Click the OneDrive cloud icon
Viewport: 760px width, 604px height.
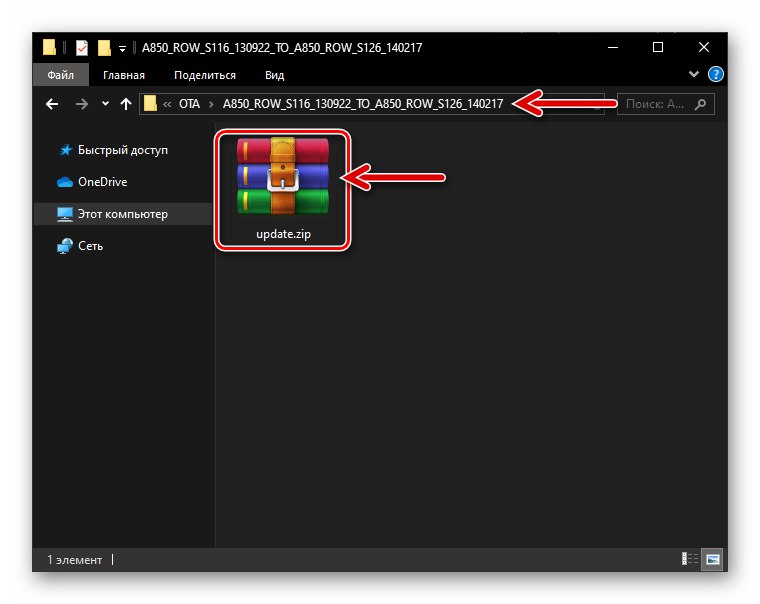(x=65, y=182)
